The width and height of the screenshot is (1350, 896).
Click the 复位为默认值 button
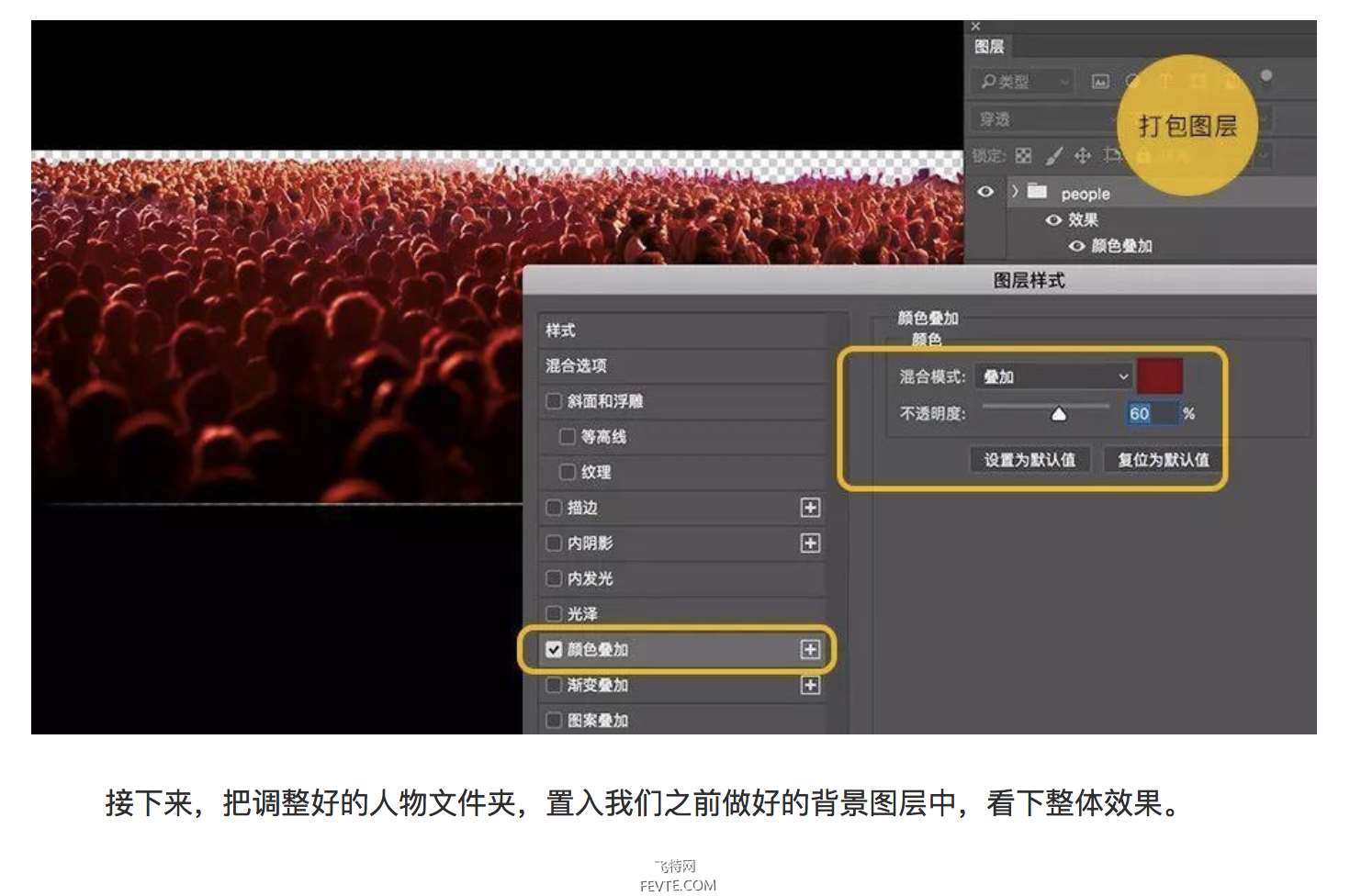[x=1163, y=460]
